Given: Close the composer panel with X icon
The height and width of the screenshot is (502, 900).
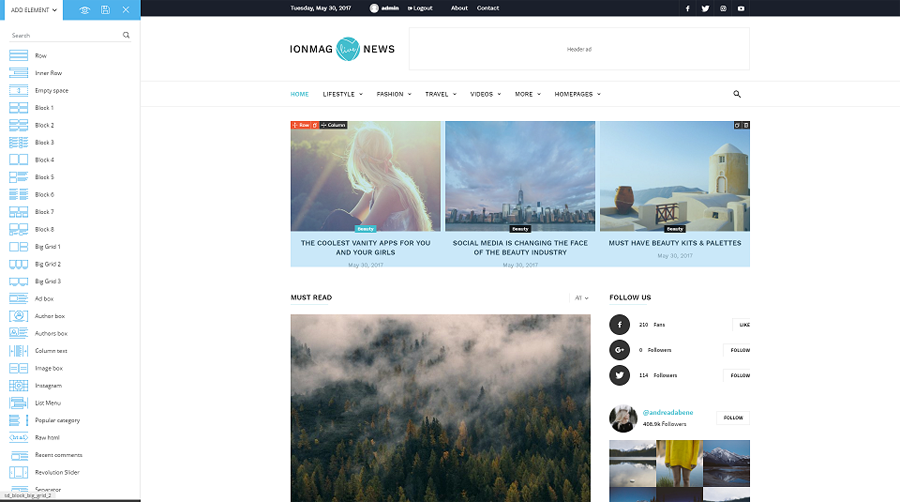Looking at the screenshot, I should pyautogui.click(x=125, y=9).
